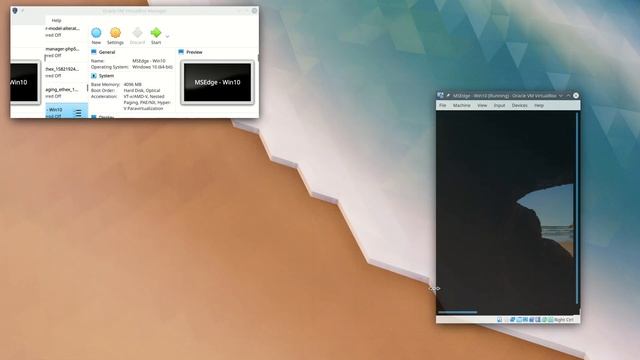The width and height of the screenshot is (640, 360).
Task: Open the Devices menu in the VM window
Action: tap(520, 105)
